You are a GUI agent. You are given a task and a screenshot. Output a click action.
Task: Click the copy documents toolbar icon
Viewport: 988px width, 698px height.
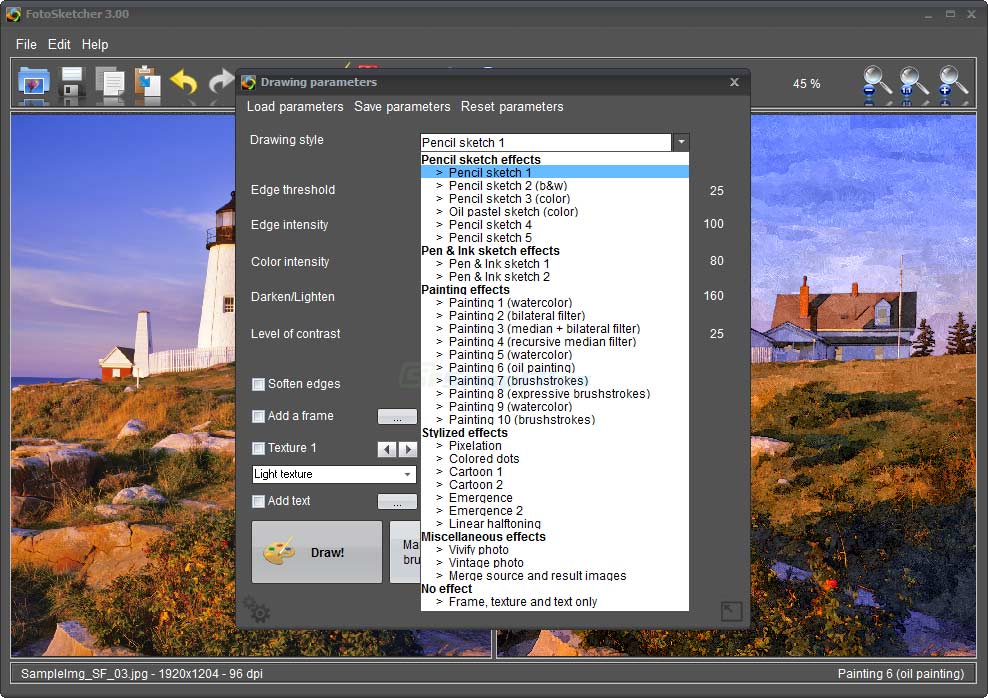point(110,84)
